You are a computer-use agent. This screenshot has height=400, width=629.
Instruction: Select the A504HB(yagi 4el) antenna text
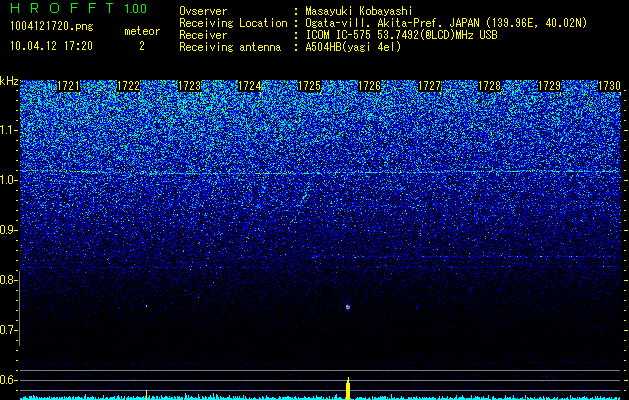tap(353, 47)
